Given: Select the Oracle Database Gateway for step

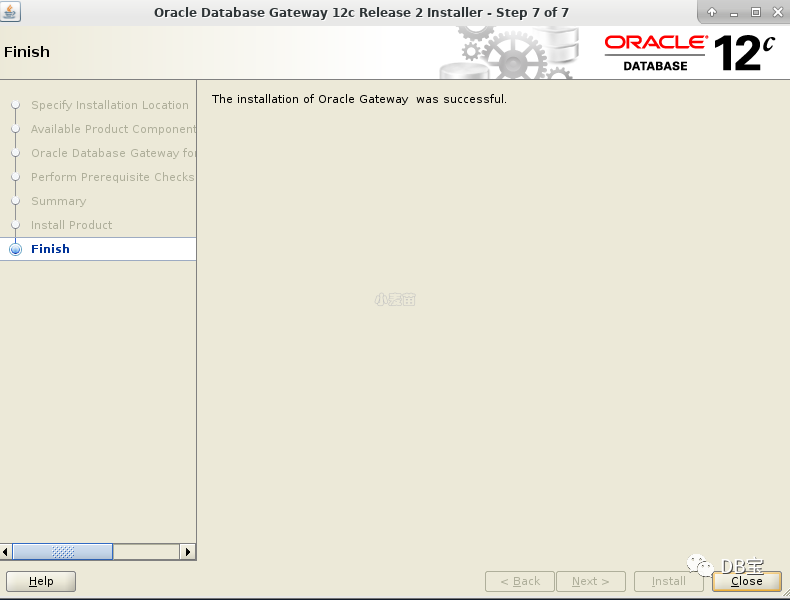Looking at the screenshot, I should (x=113, y=153).
